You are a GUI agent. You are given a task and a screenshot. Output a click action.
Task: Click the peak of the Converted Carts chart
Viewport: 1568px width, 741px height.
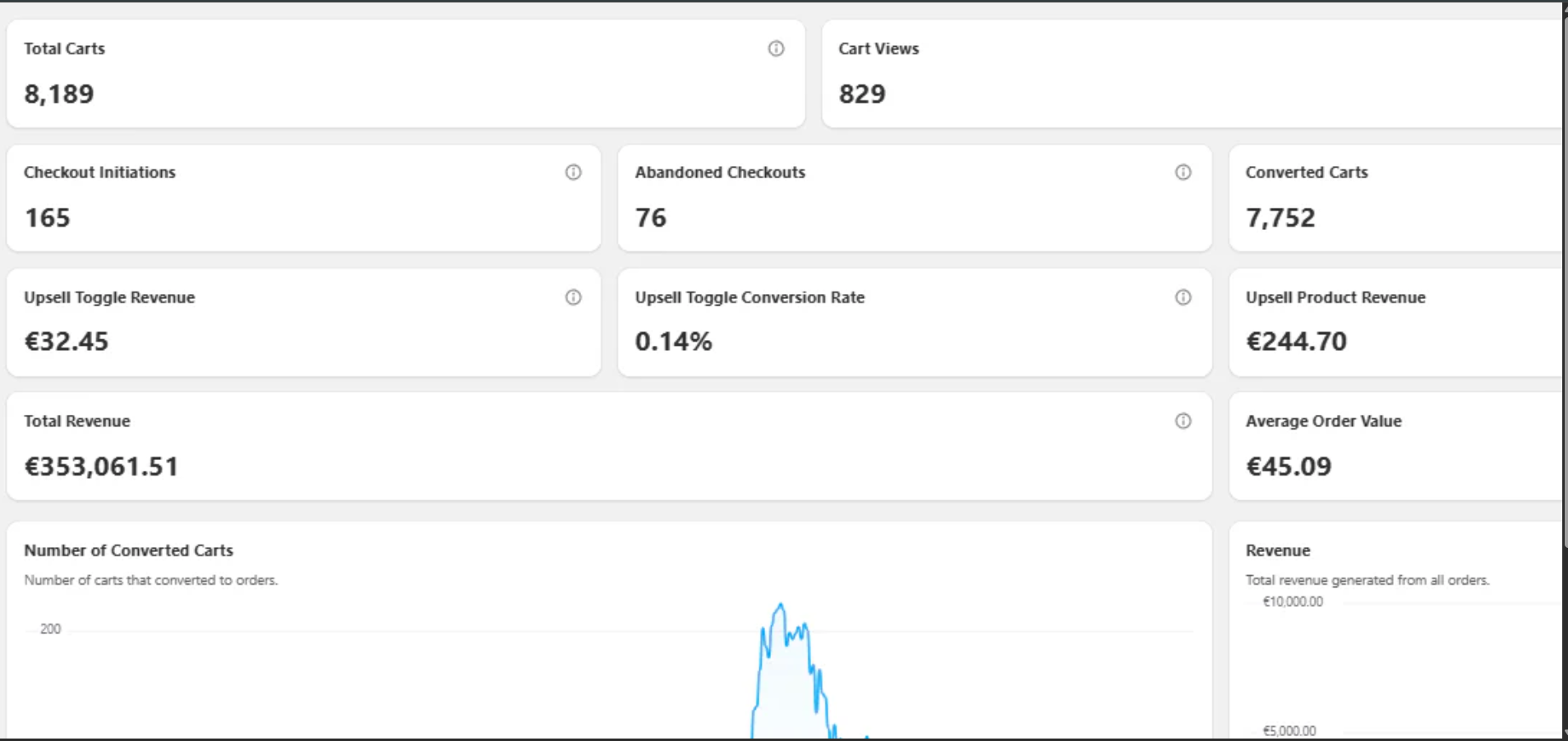[x=780, y=605]
